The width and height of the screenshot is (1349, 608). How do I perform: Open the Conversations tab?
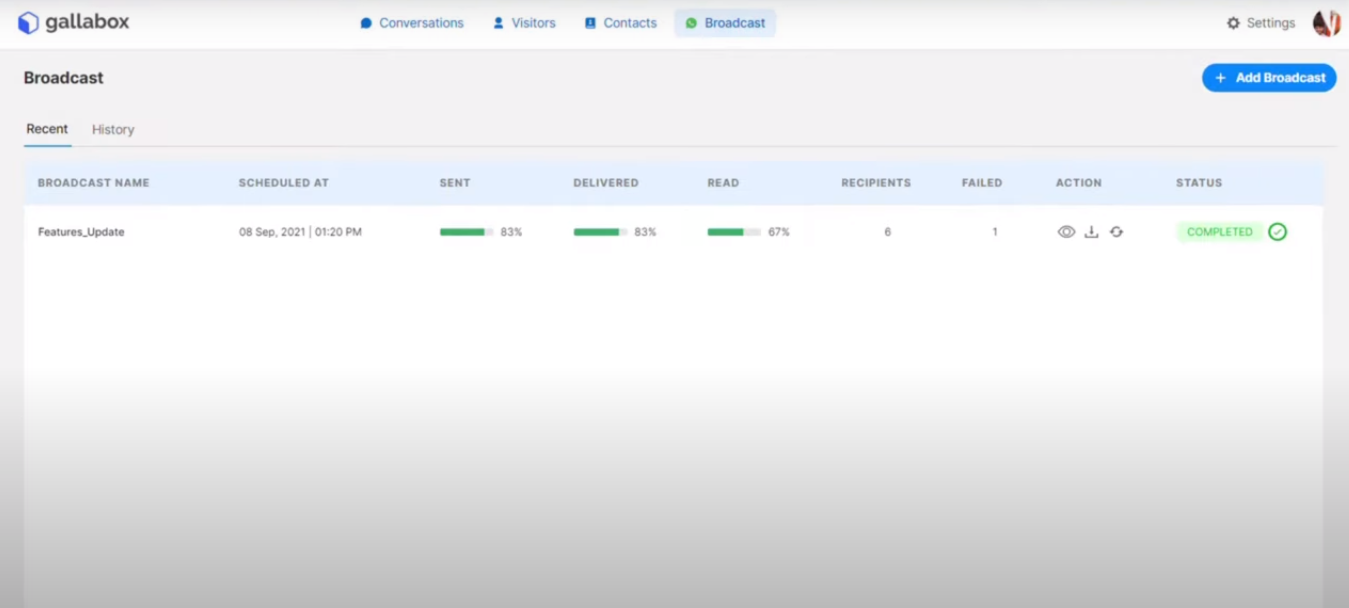point(412,23)
